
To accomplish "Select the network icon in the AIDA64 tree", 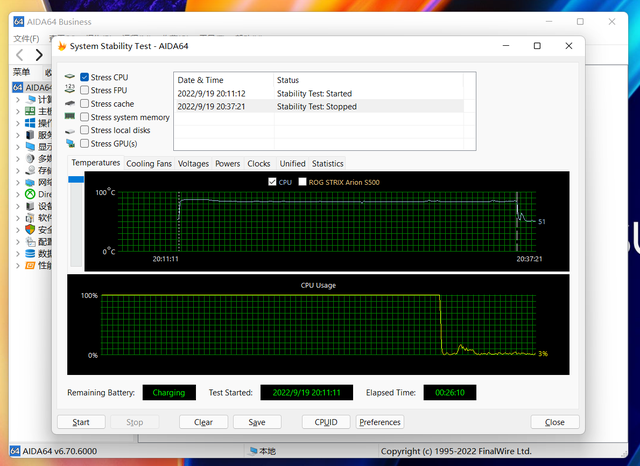I will 30,182.
